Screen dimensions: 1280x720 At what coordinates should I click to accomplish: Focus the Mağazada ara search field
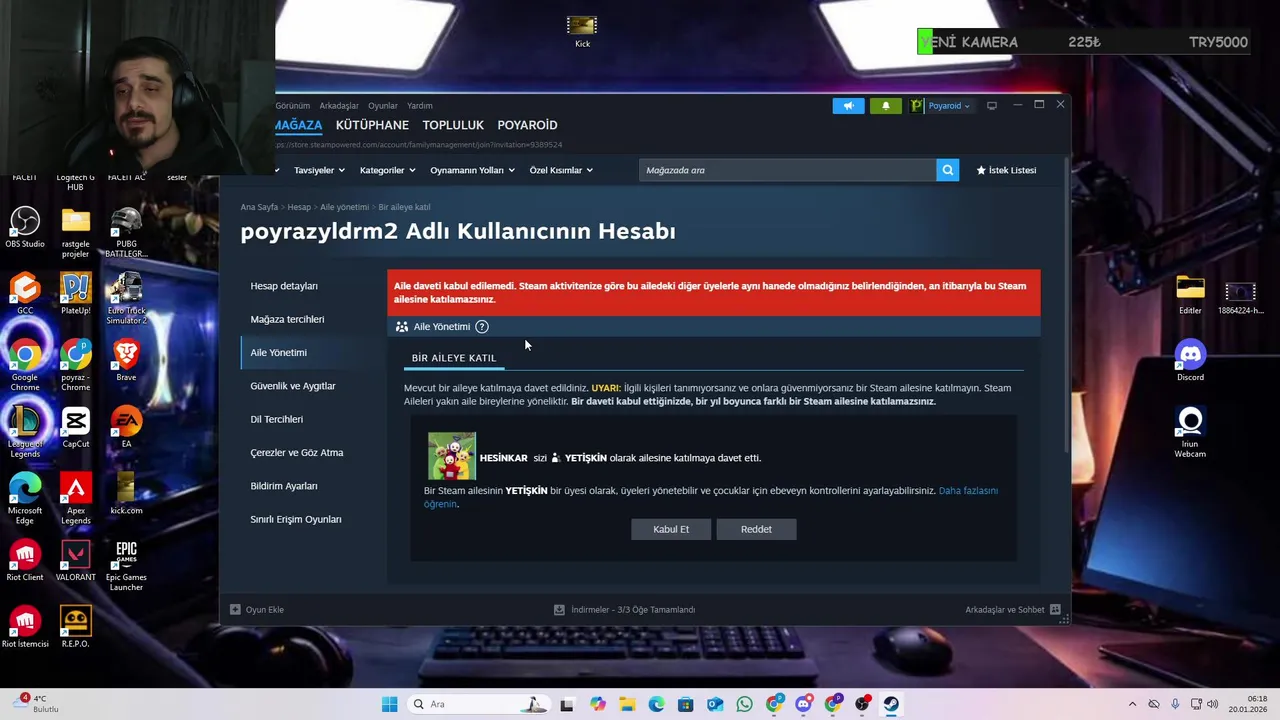(788, 170)
